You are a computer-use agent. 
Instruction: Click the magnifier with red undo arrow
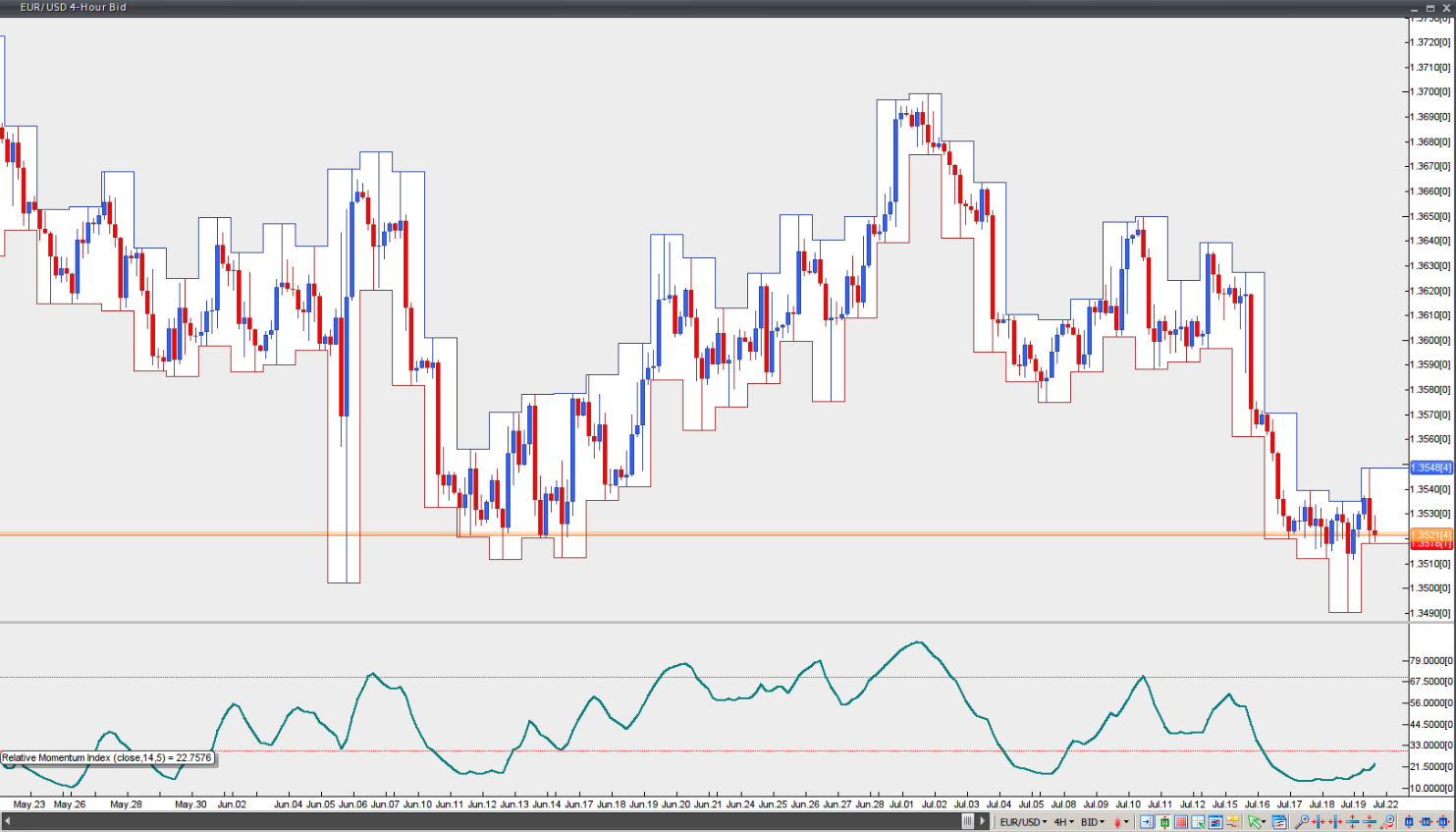pos(1388,822)
